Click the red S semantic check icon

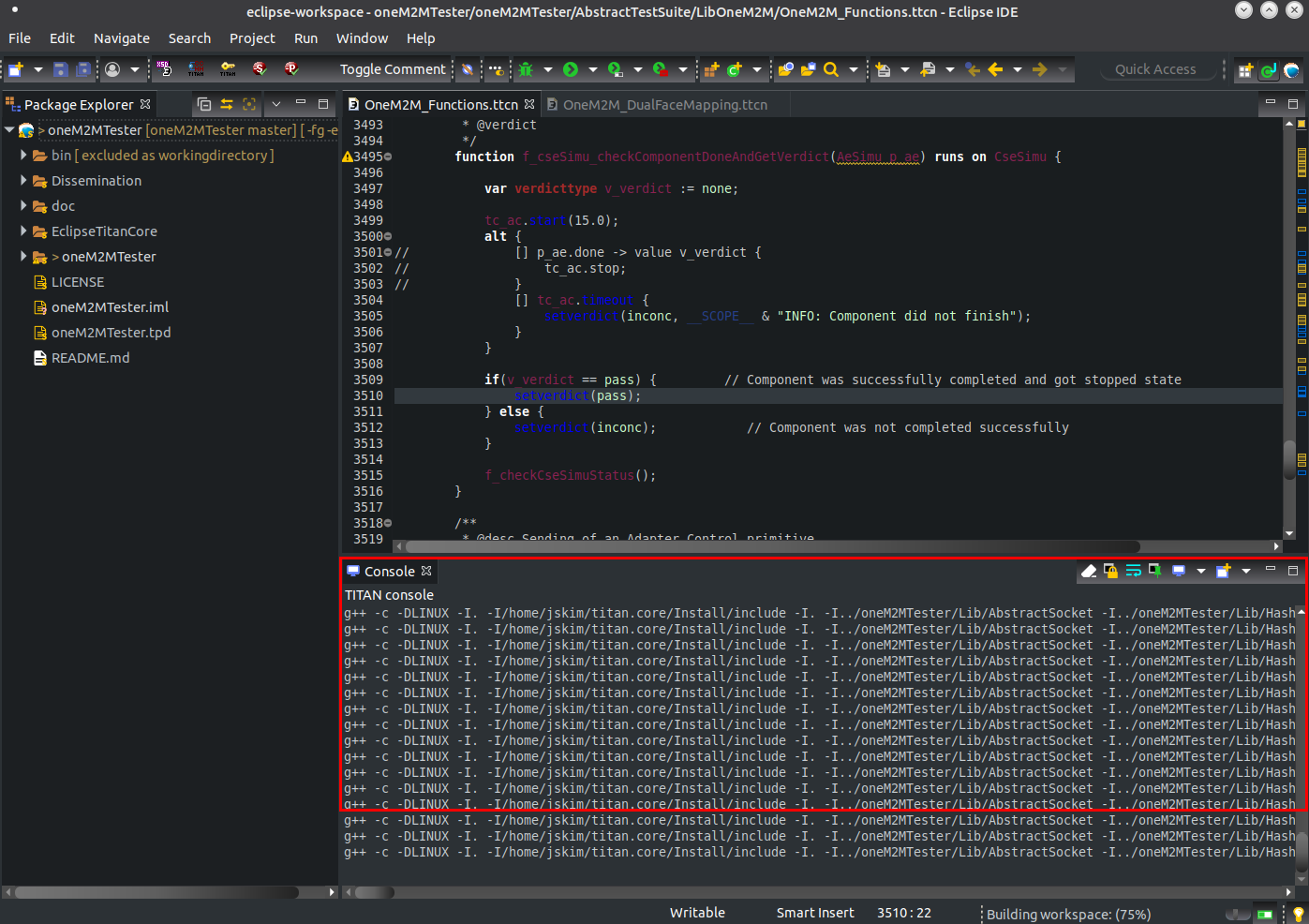tap(260, 69)
